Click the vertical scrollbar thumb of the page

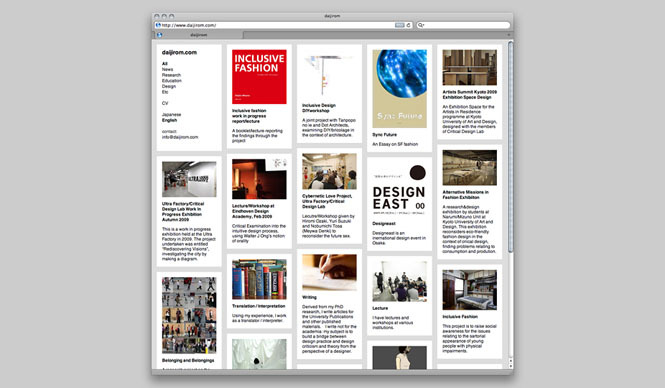[511, 146]
